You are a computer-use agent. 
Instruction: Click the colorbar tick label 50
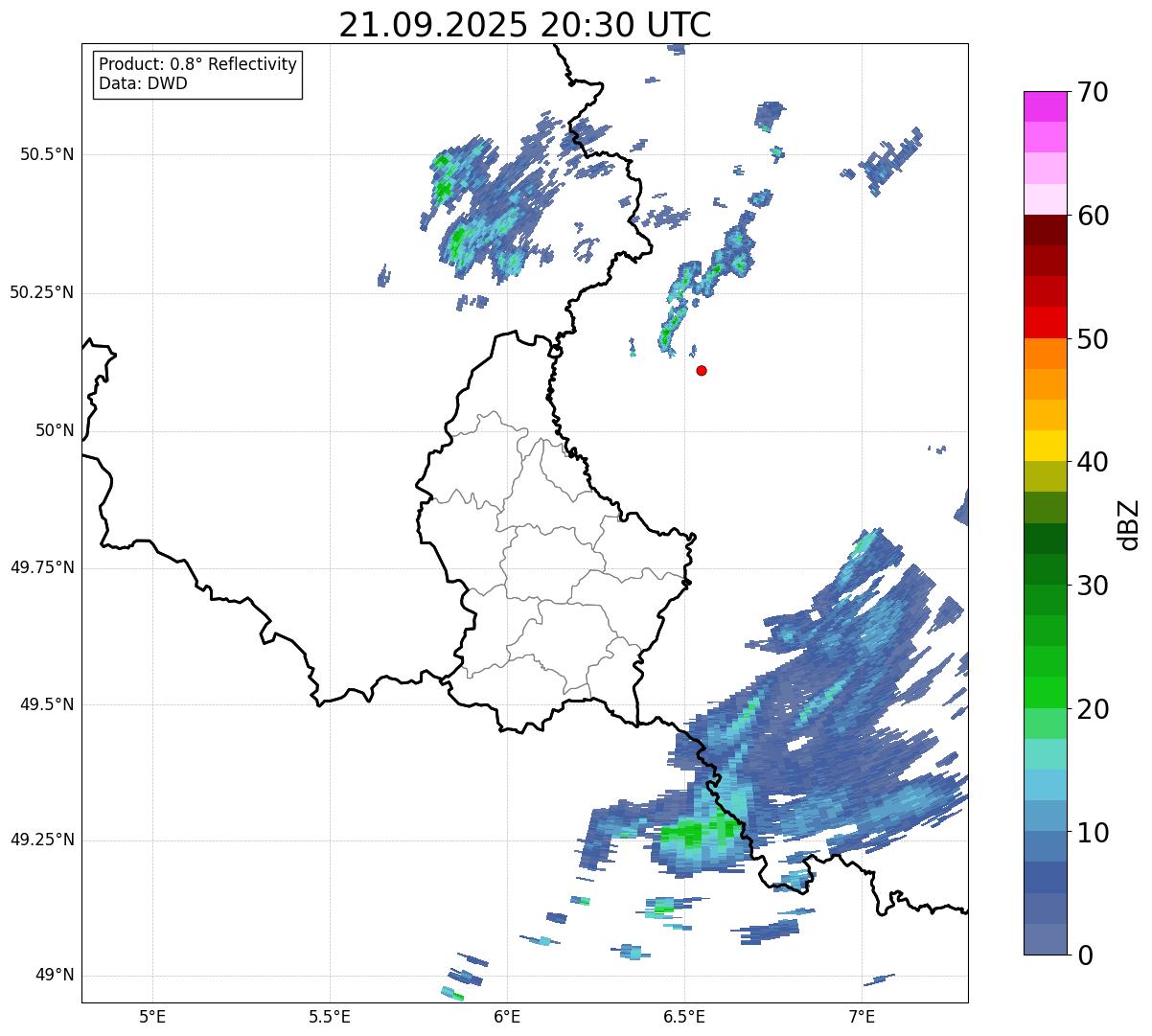tap(1093, 339)
